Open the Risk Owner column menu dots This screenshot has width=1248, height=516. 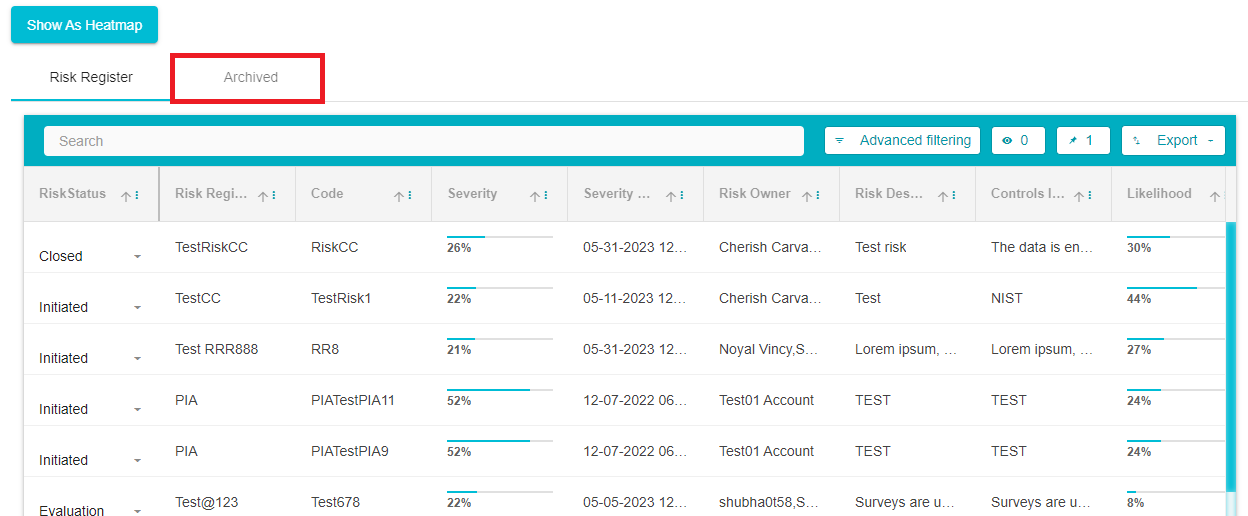(x=818, y=196)
